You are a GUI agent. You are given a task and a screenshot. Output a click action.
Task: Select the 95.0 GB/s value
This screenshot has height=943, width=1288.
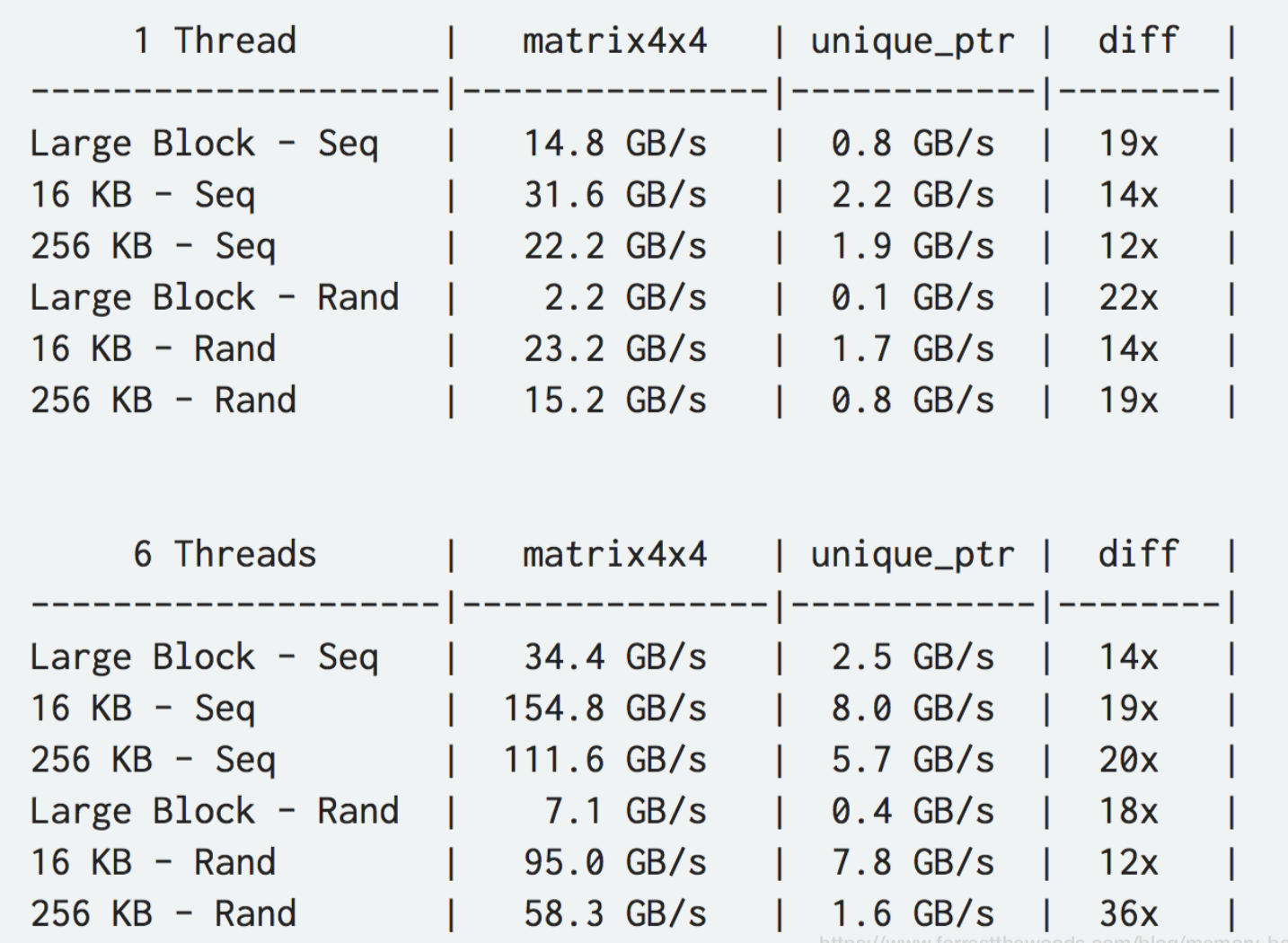615,861
